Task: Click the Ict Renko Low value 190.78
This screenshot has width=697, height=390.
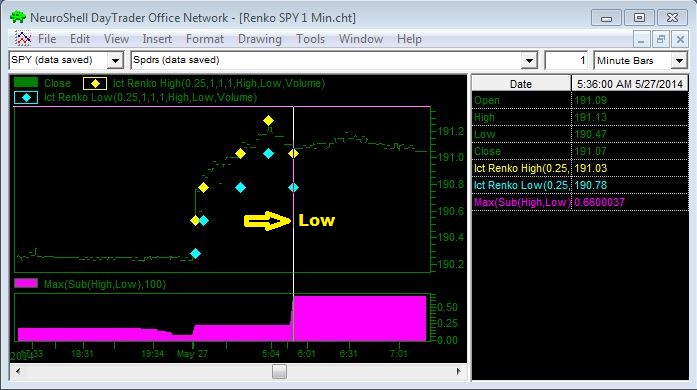Action: pos(590,185)
